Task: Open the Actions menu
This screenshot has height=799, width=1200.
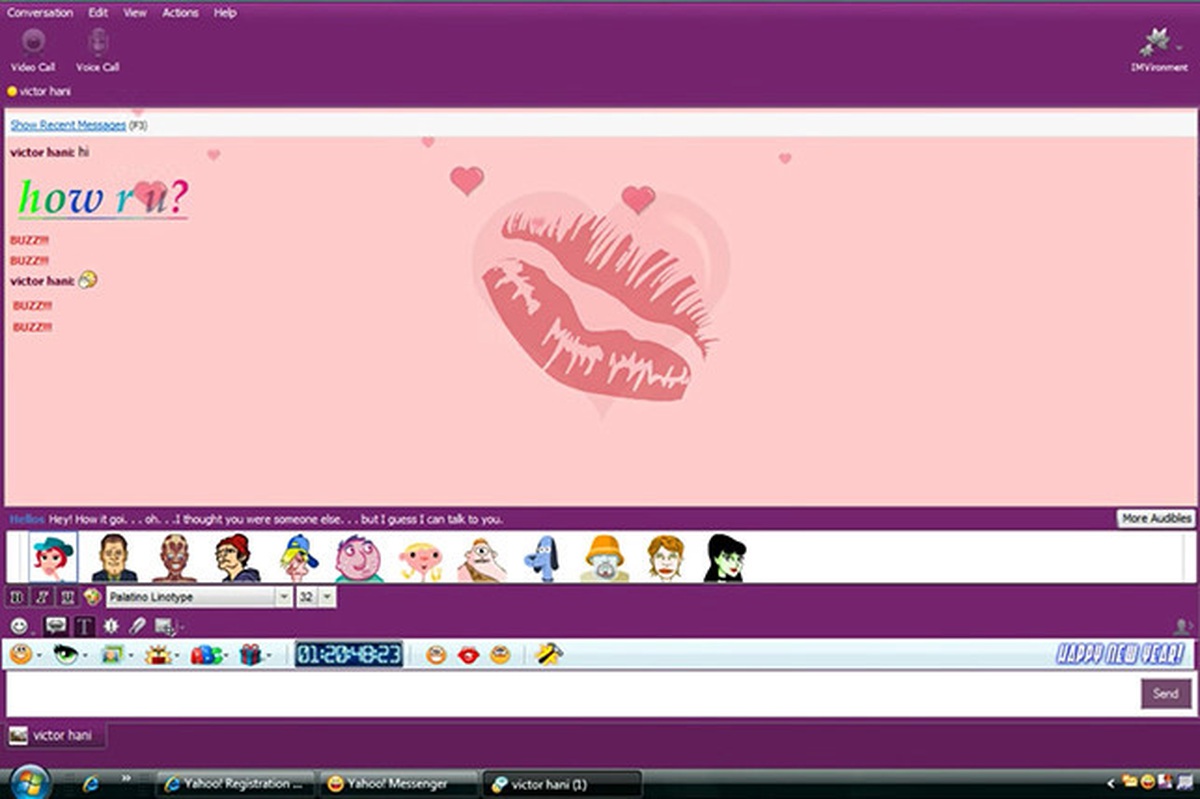Action: coord(181,13)
